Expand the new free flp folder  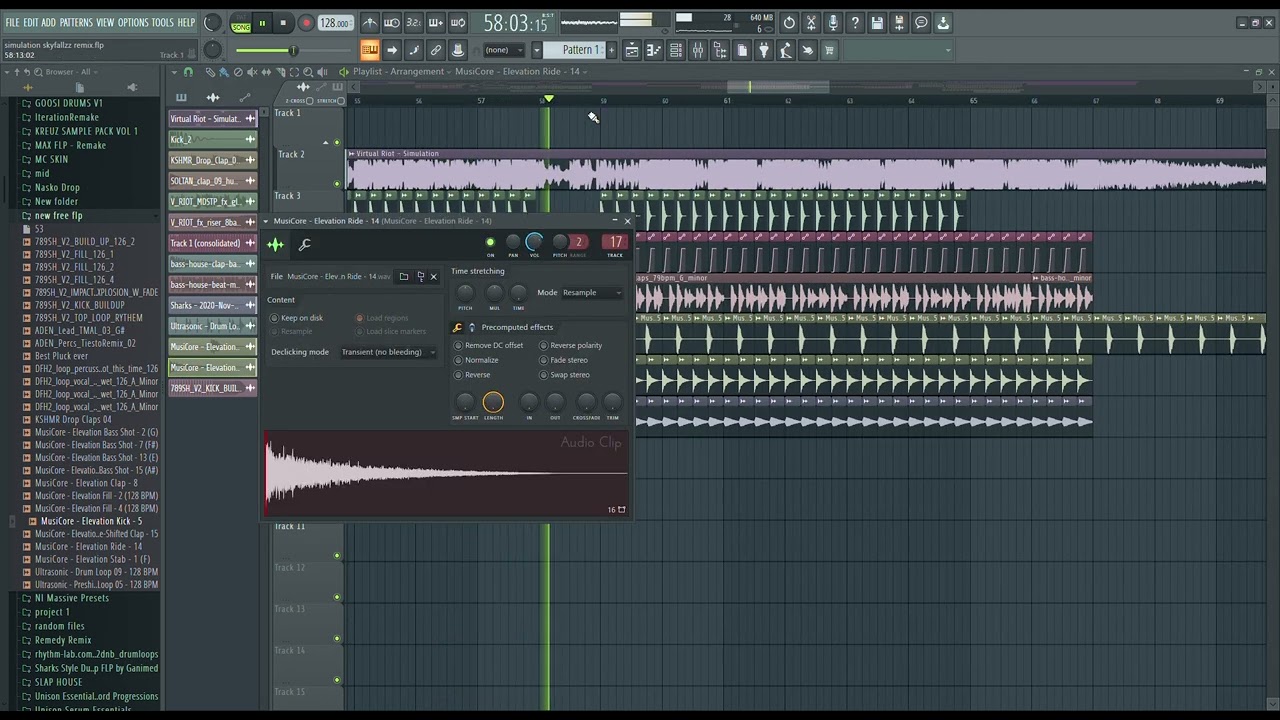[x=58, y=216]
